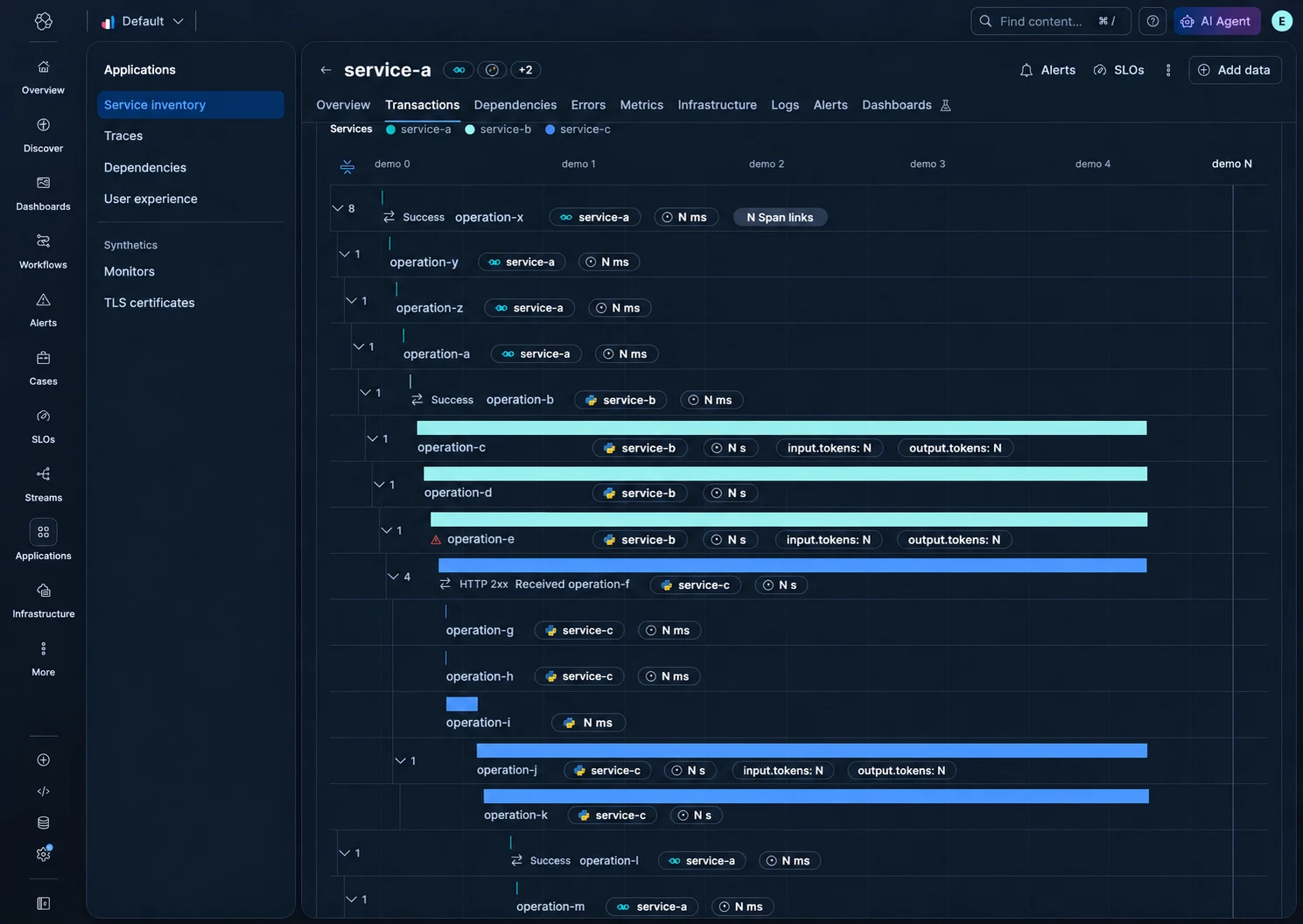This screenshot has height=924, width=1303.
Task: Open Cases from the sidebar
Action: tap(43, 368)
